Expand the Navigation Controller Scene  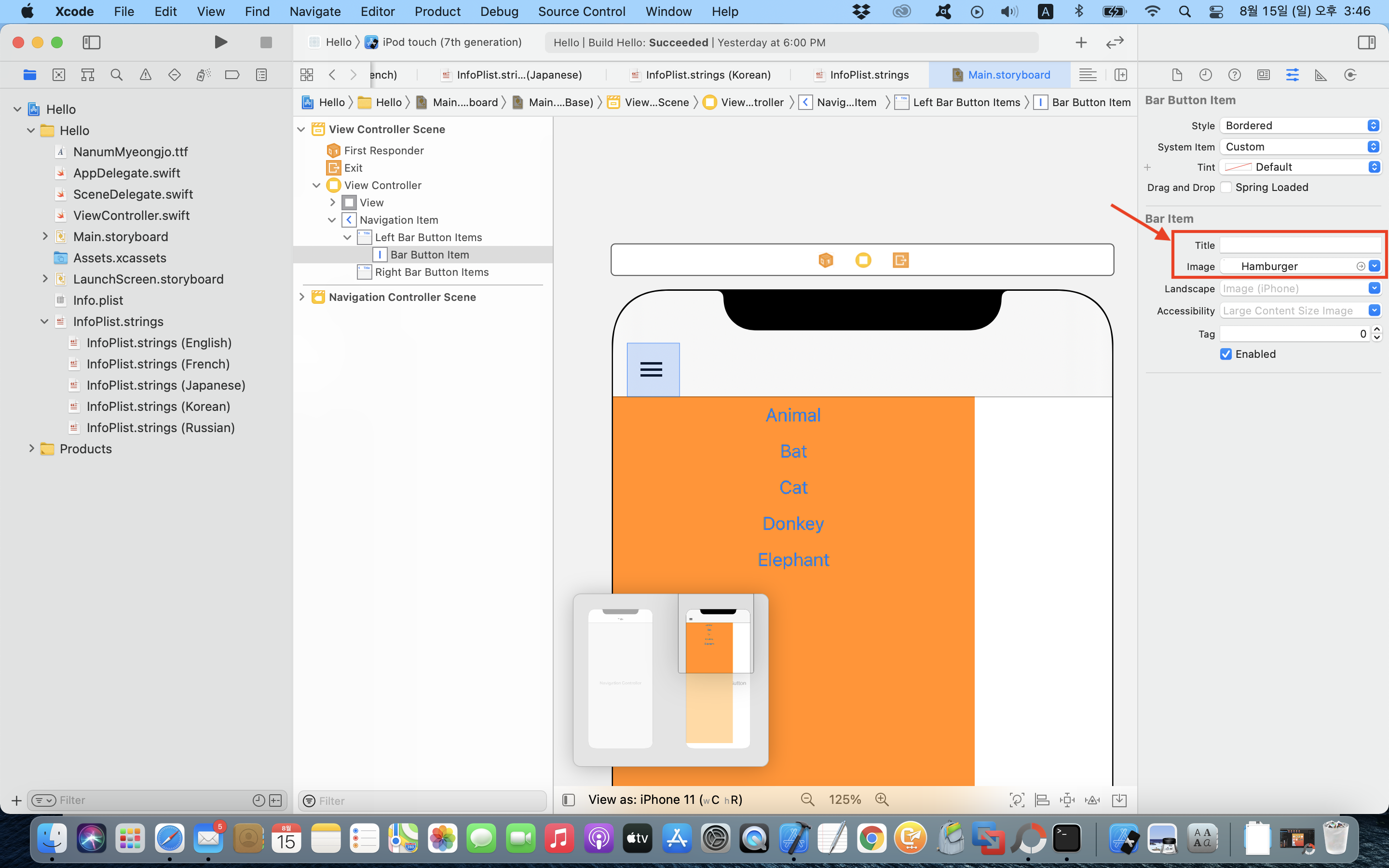click(x=302, y=297)
